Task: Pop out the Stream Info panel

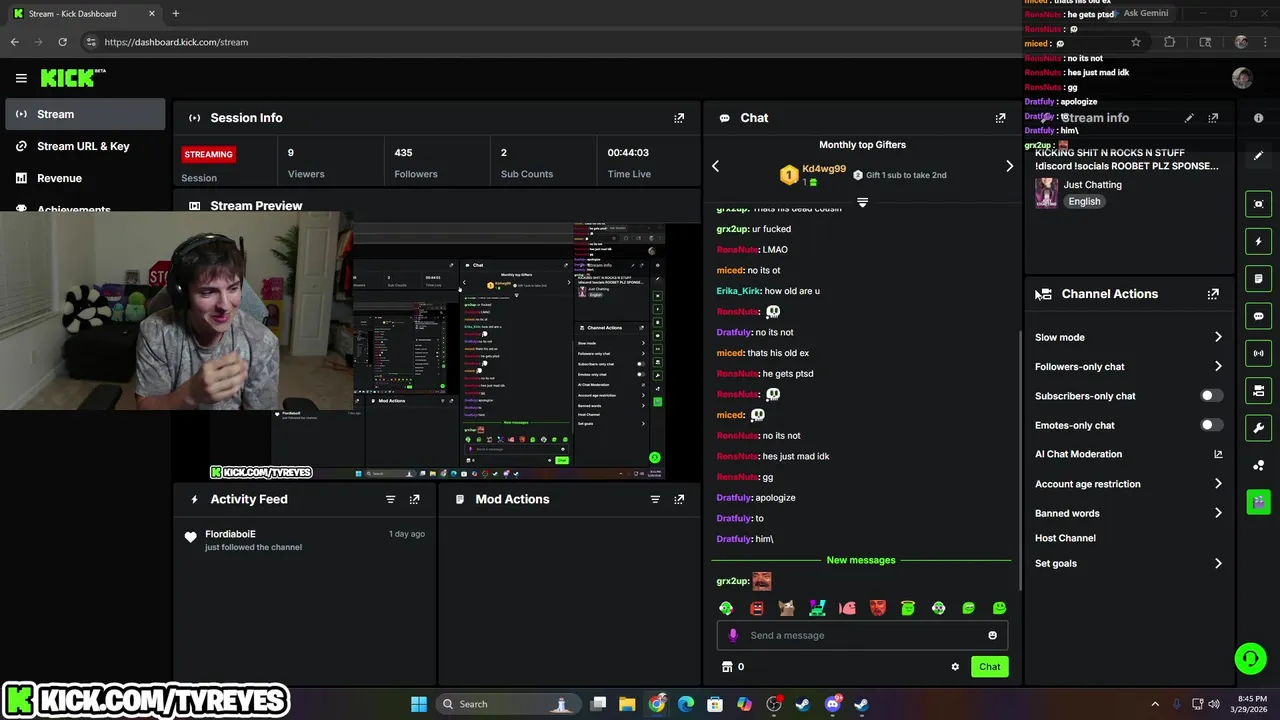Action: [1213, 118]
